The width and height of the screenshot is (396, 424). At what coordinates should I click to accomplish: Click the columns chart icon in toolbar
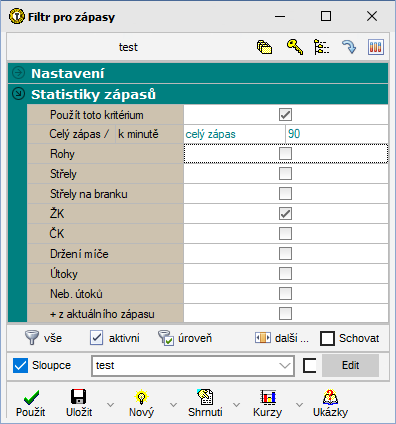point(376,47)
